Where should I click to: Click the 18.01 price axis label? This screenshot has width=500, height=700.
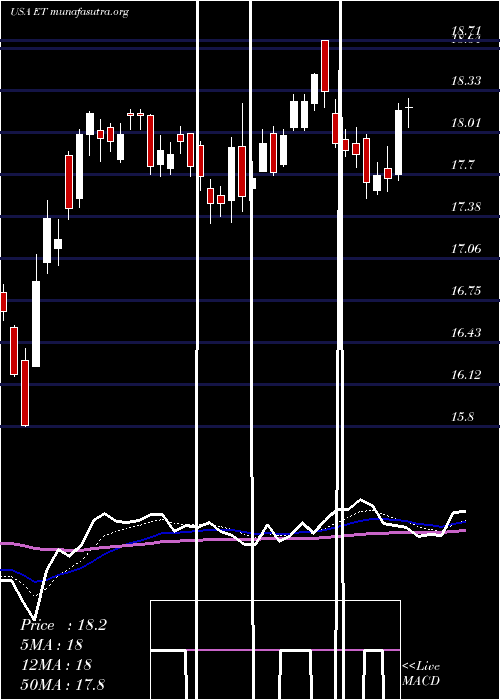tap(466, 123)
